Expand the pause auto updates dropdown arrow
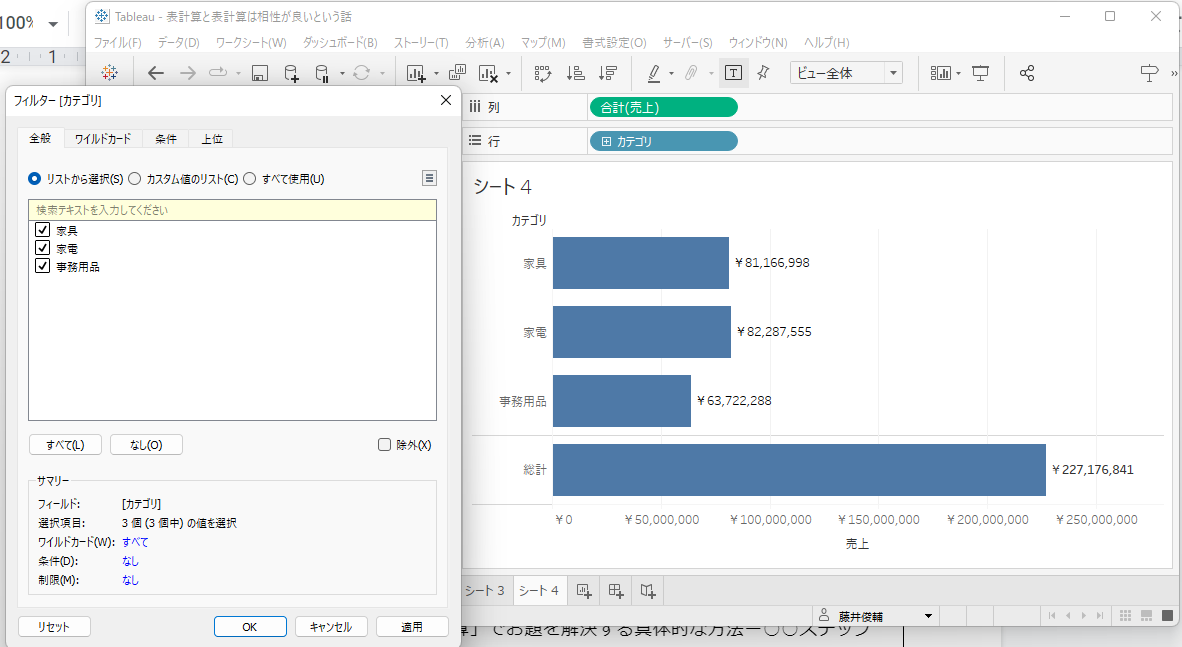The image size is (1182, 647). pos(342,74)
